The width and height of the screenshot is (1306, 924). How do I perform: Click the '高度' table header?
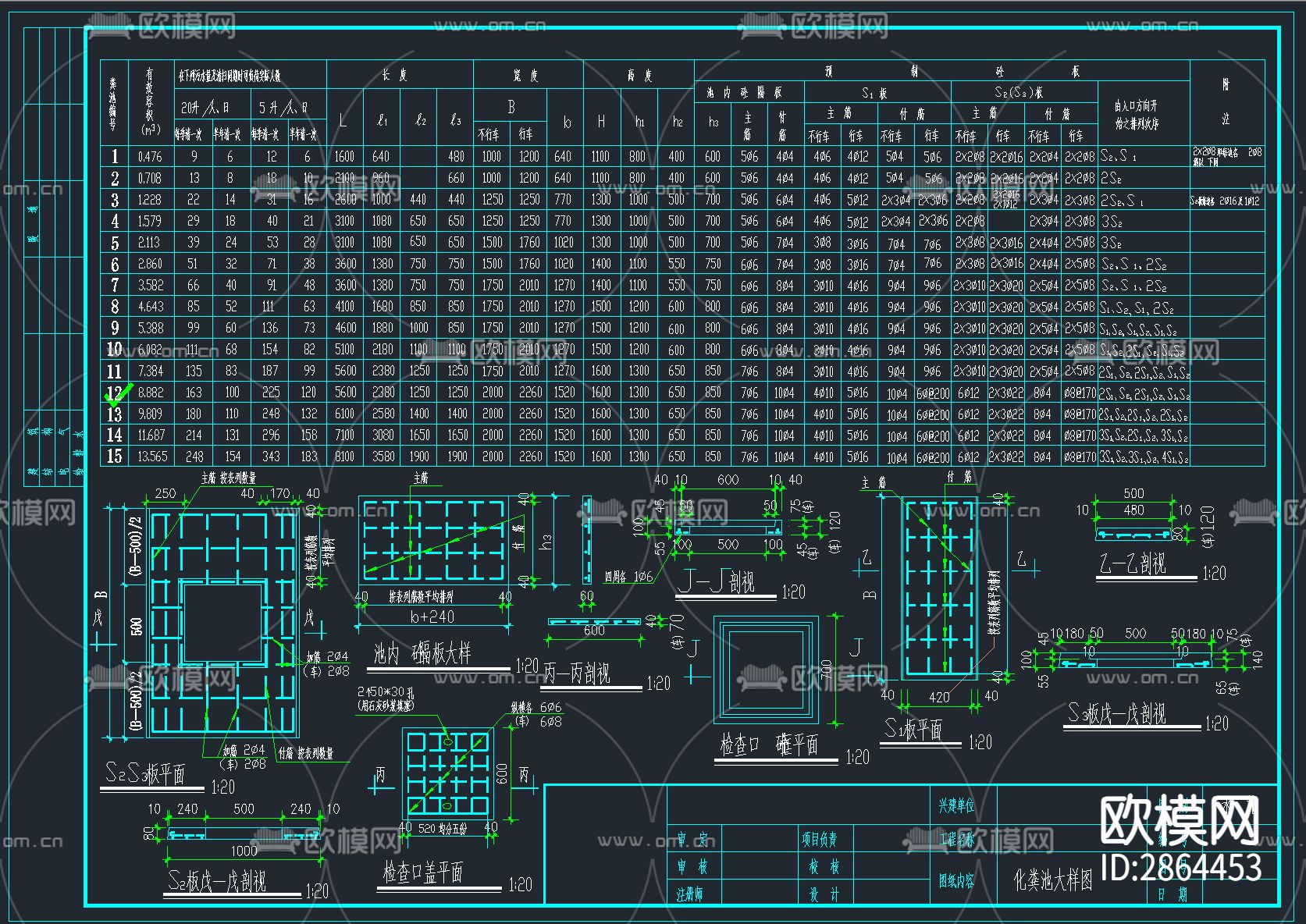coord(639,75)
